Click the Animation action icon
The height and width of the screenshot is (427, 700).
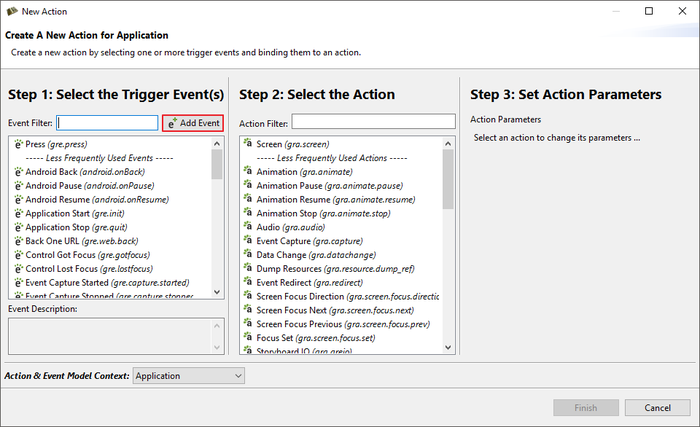pos(248,171)
